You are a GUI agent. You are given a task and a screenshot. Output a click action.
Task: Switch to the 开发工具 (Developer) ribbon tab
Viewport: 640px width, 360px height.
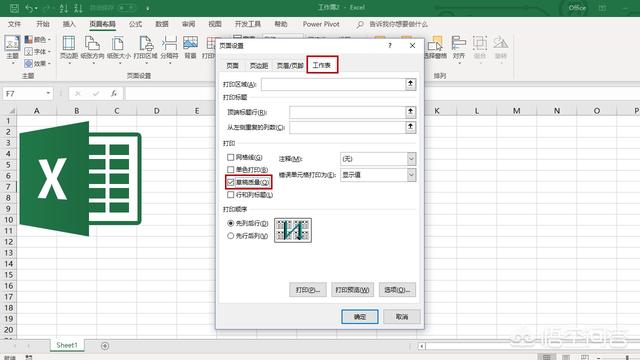(x=248, y=24)
